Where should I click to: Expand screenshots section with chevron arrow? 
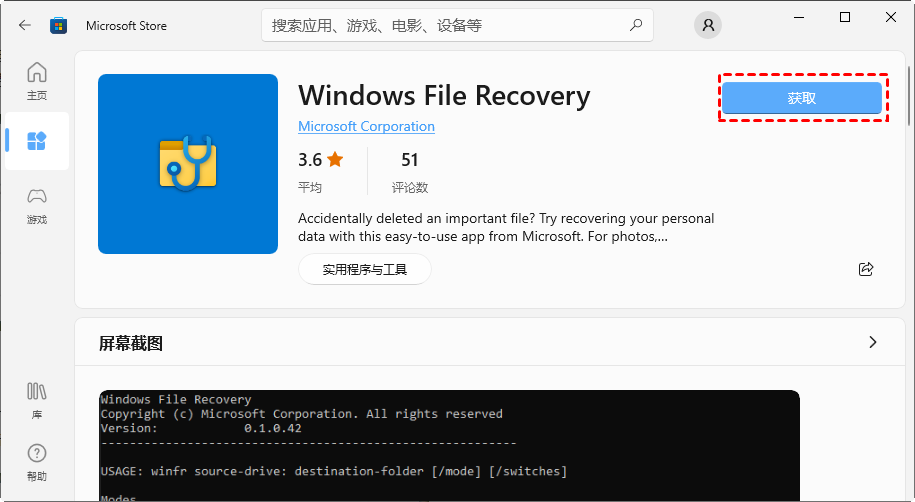[x=872, y=342]
